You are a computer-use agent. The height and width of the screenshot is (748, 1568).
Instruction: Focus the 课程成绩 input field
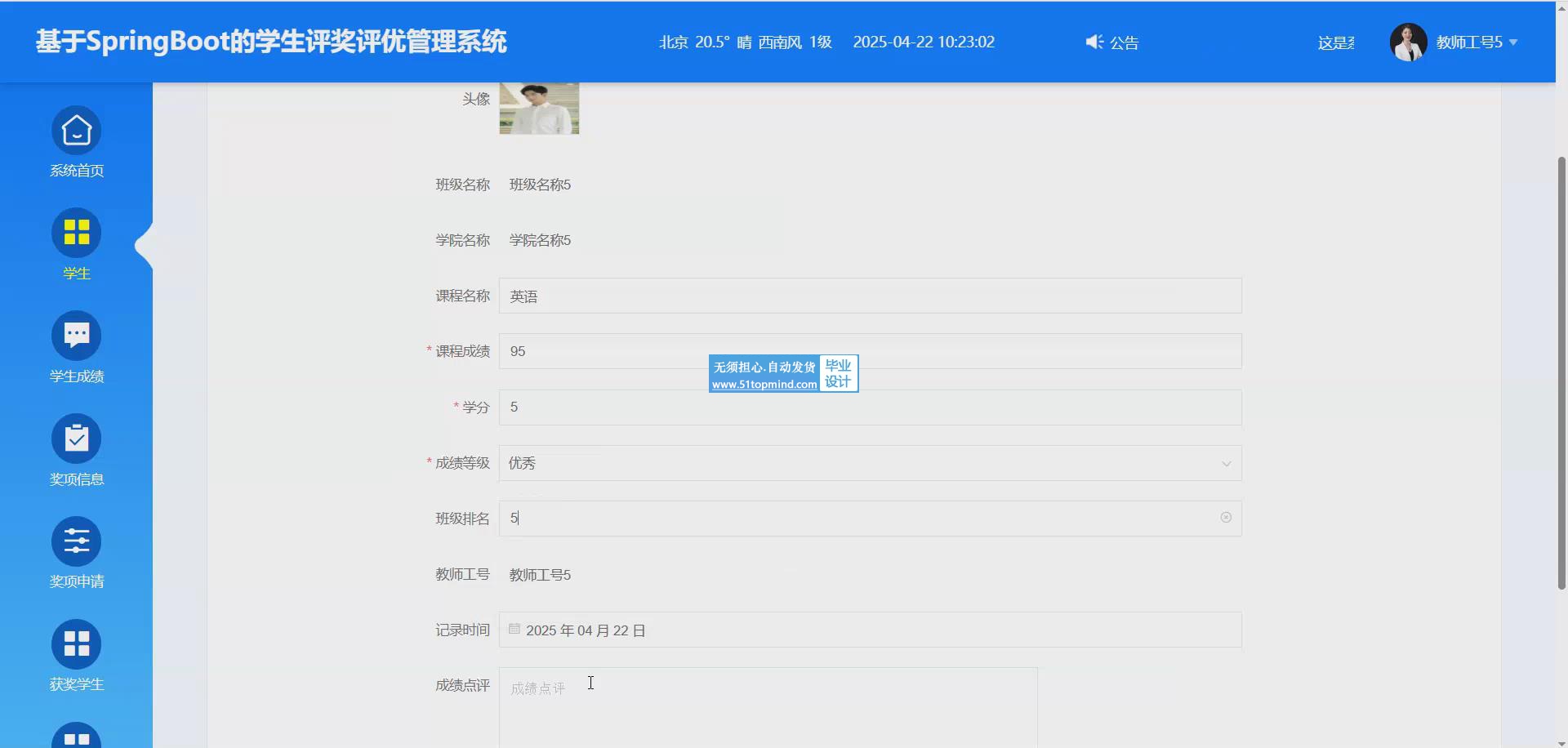pyautogui.click(x=870, y=352)
